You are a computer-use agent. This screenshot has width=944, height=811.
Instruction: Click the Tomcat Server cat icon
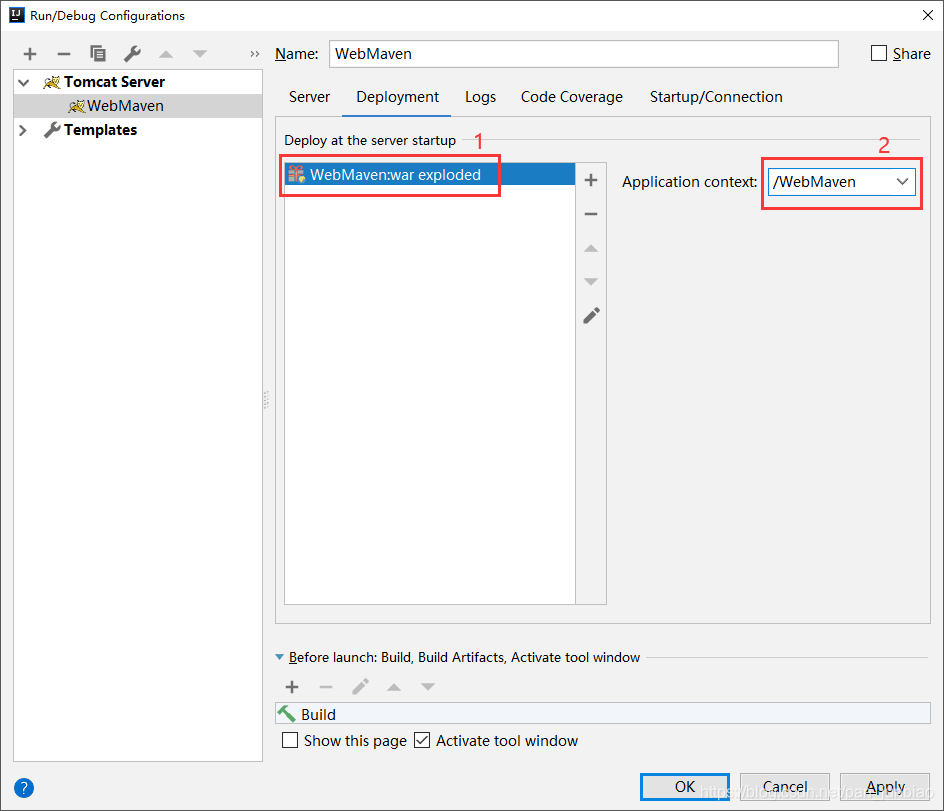[x=52, y=82]
